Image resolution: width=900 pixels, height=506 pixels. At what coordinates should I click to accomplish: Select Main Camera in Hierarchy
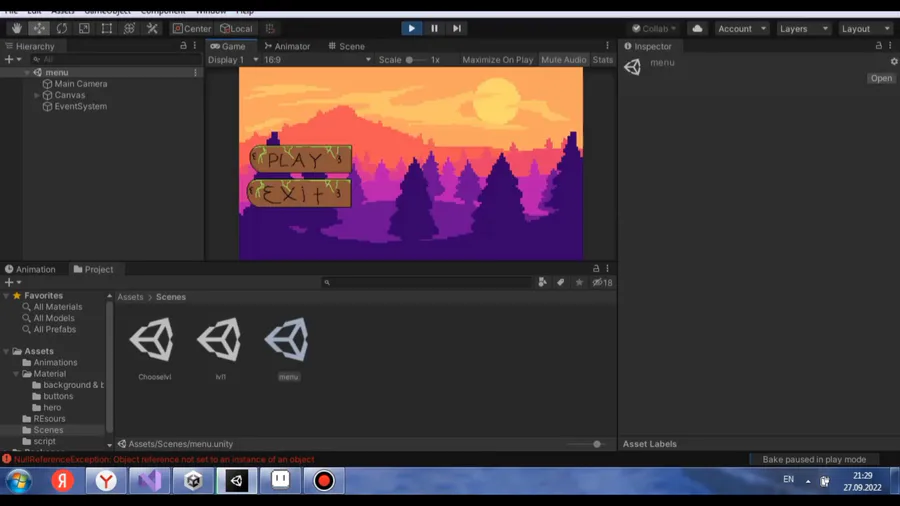click(80, 84)
